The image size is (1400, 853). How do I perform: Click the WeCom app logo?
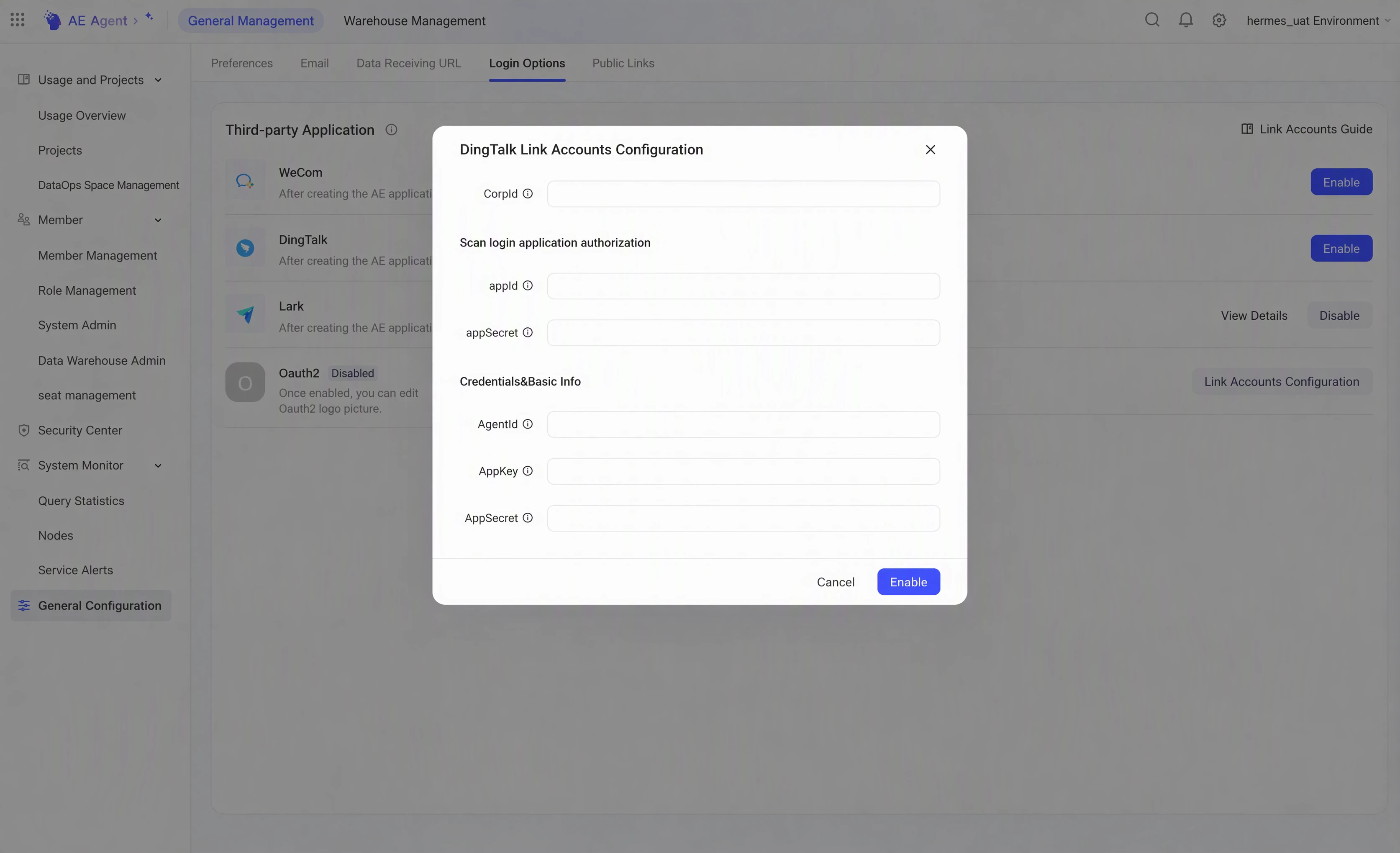[x=245, y=181]
